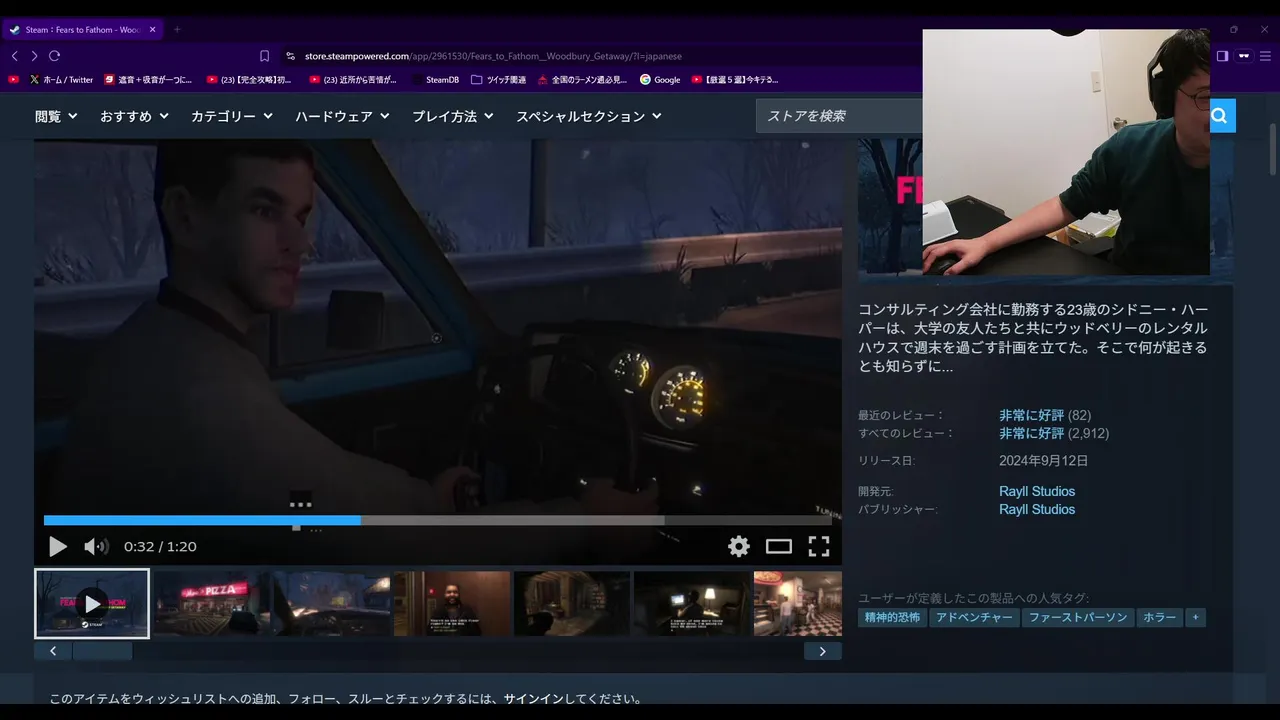This screenshot has width=1280, height=720.
Task: Expand the ハードウェア menu
Action: tap(343, 116)
